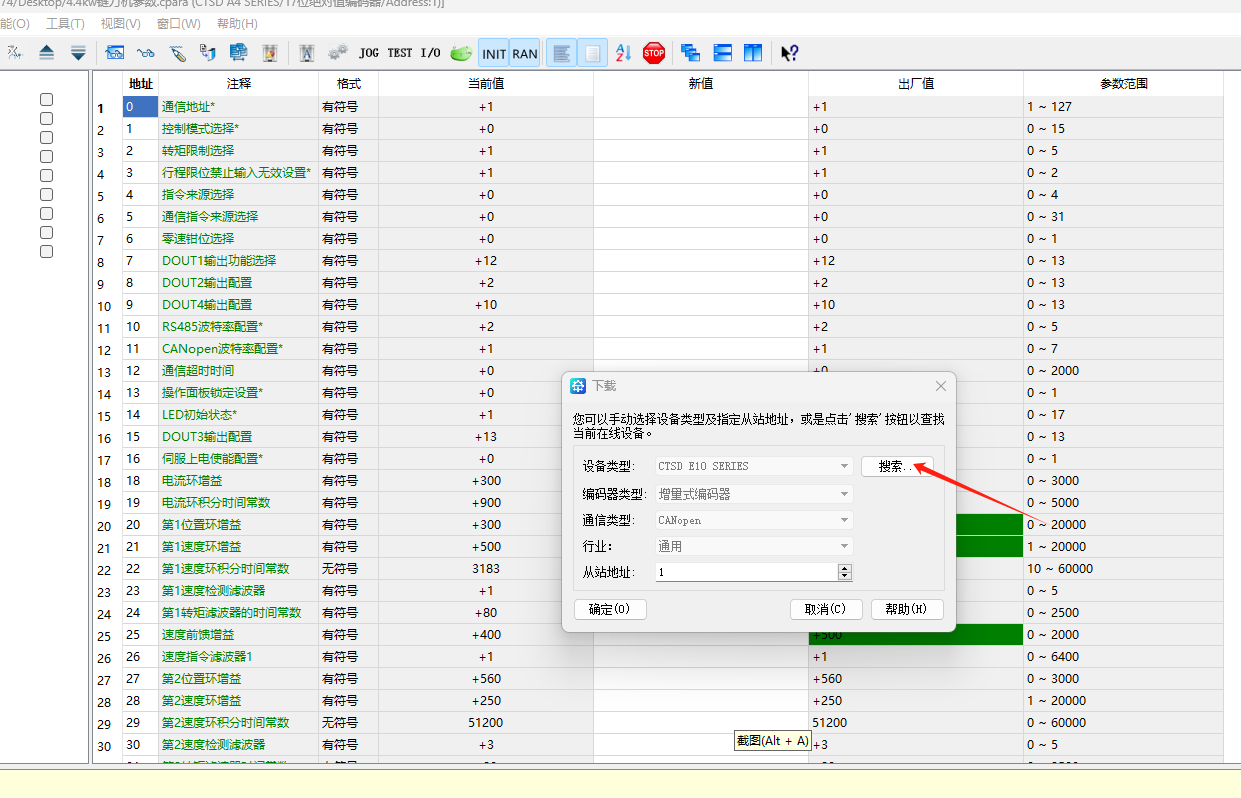Click the green oval toolbar icon
Screen dimensions: 1241x798
[x=461, y=53]
